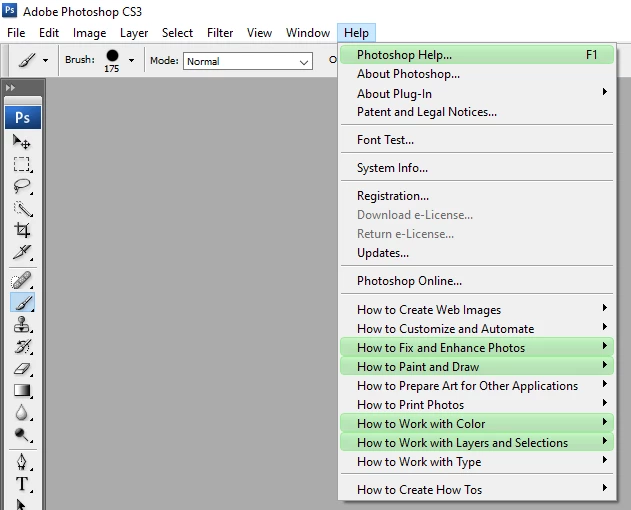
Task: Select the History Brush tool
Action: (22, 346)
